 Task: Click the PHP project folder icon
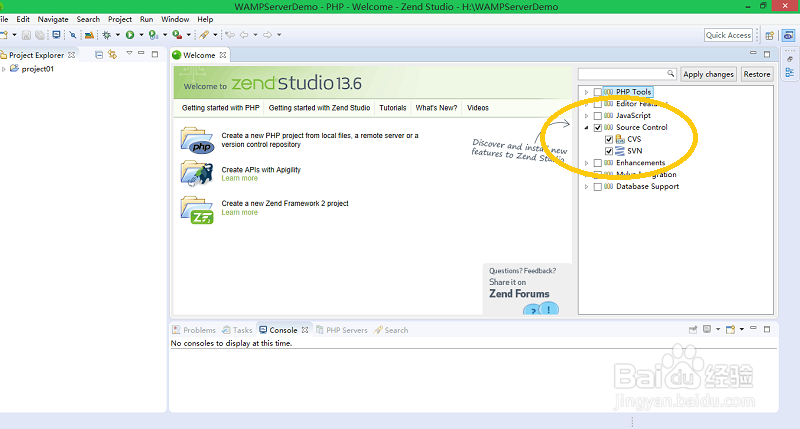tap(197, 140)
